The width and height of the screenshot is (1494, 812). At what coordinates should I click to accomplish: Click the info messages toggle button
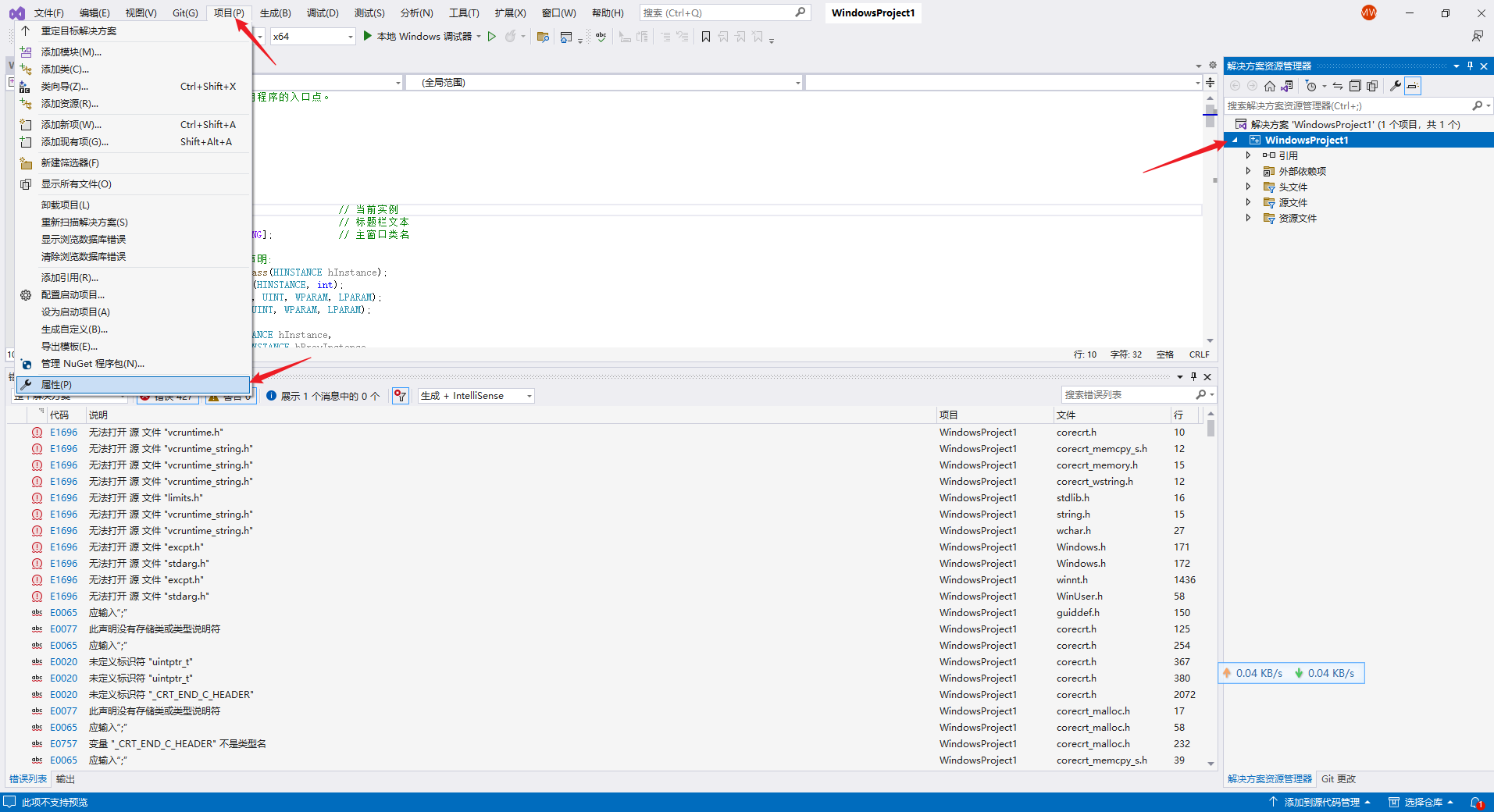point(323,396)
